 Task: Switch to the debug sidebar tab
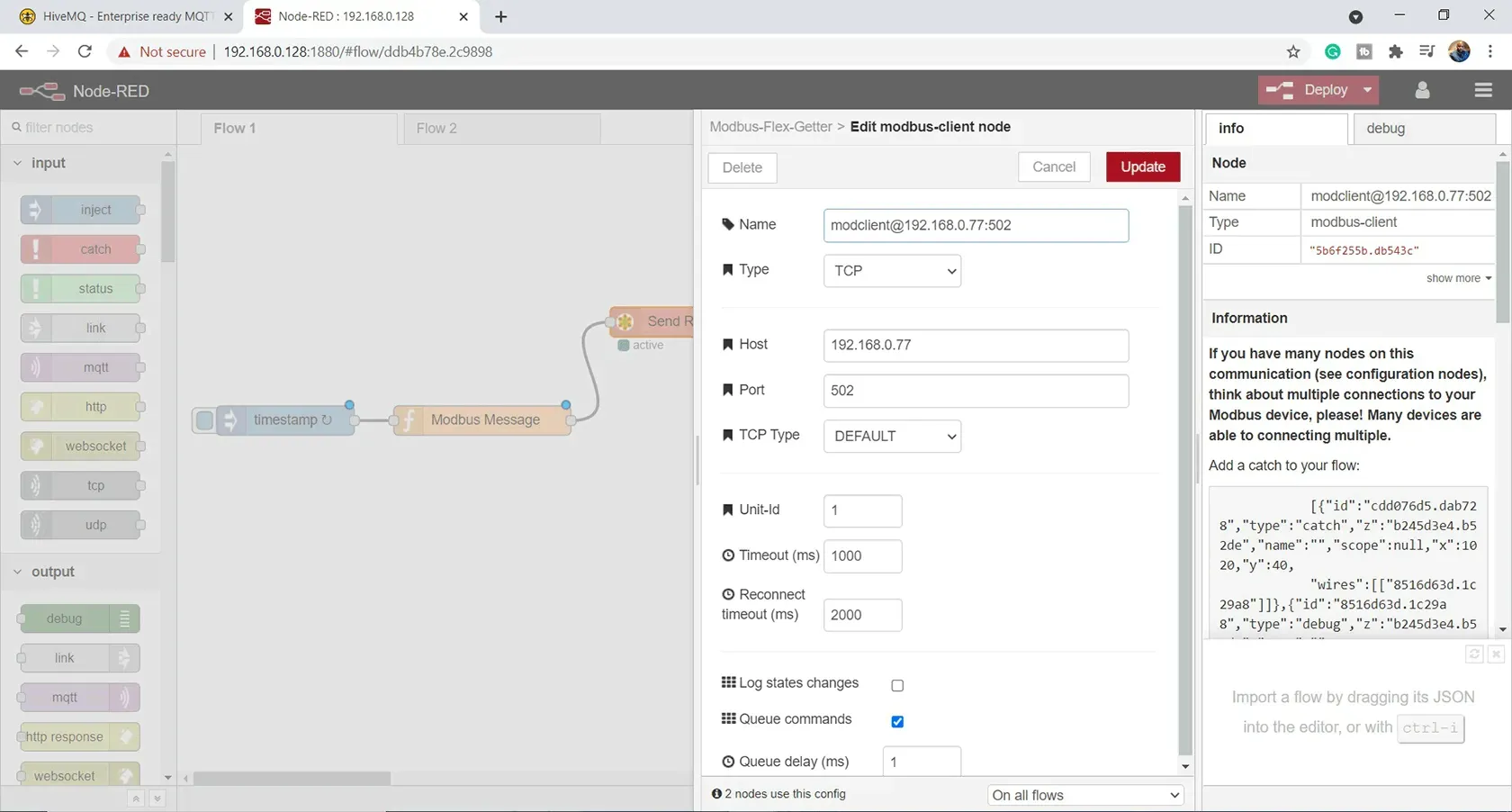1424,128
